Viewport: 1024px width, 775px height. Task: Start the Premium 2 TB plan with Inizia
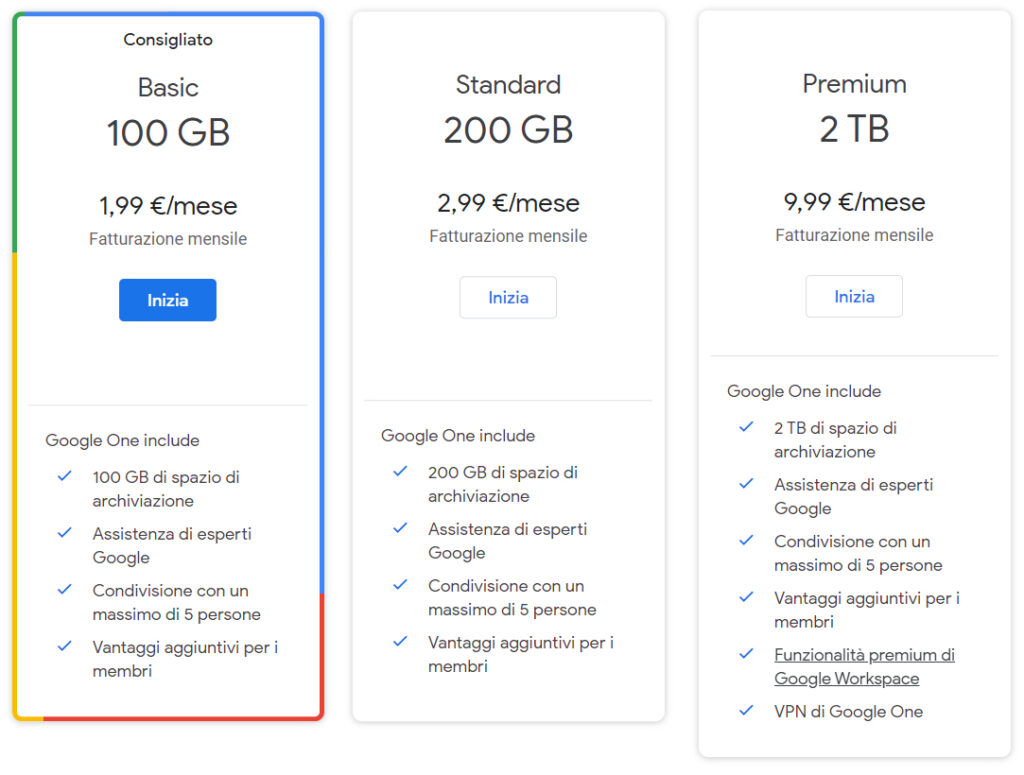point(854,296)
